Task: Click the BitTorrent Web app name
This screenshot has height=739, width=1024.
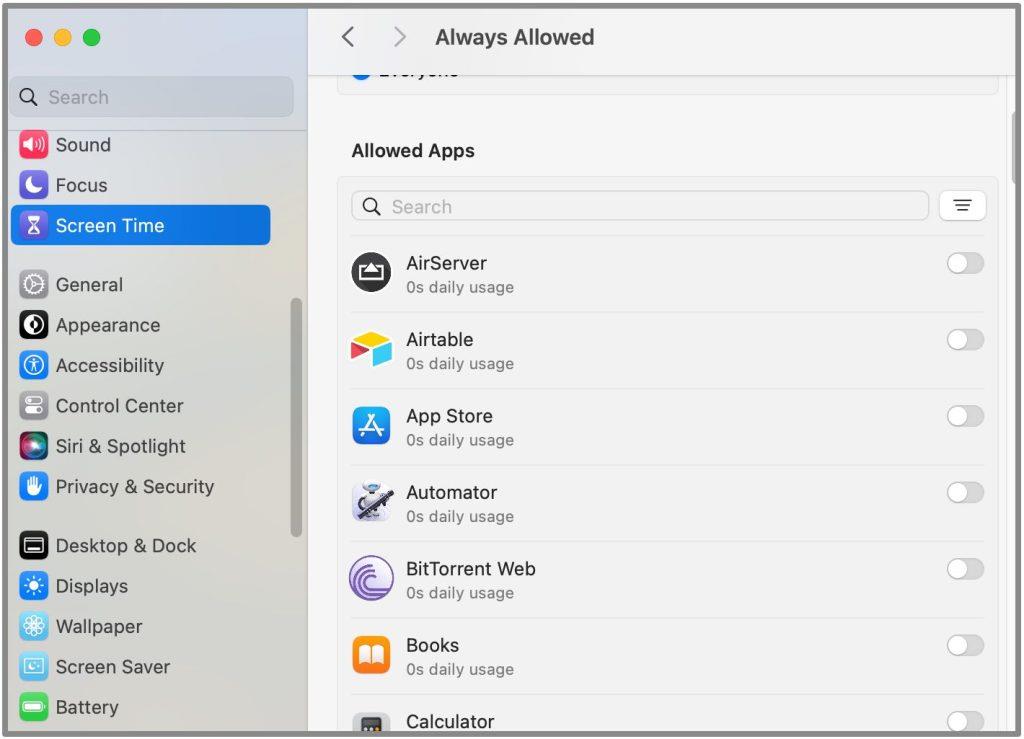Action: (x=470, y=569)
